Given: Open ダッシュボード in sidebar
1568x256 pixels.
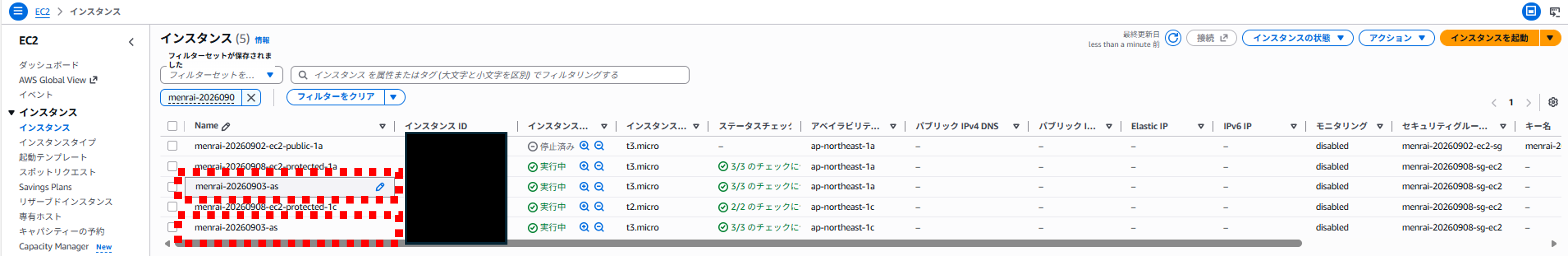Looking at the screenshot, I should click(49, 65).
